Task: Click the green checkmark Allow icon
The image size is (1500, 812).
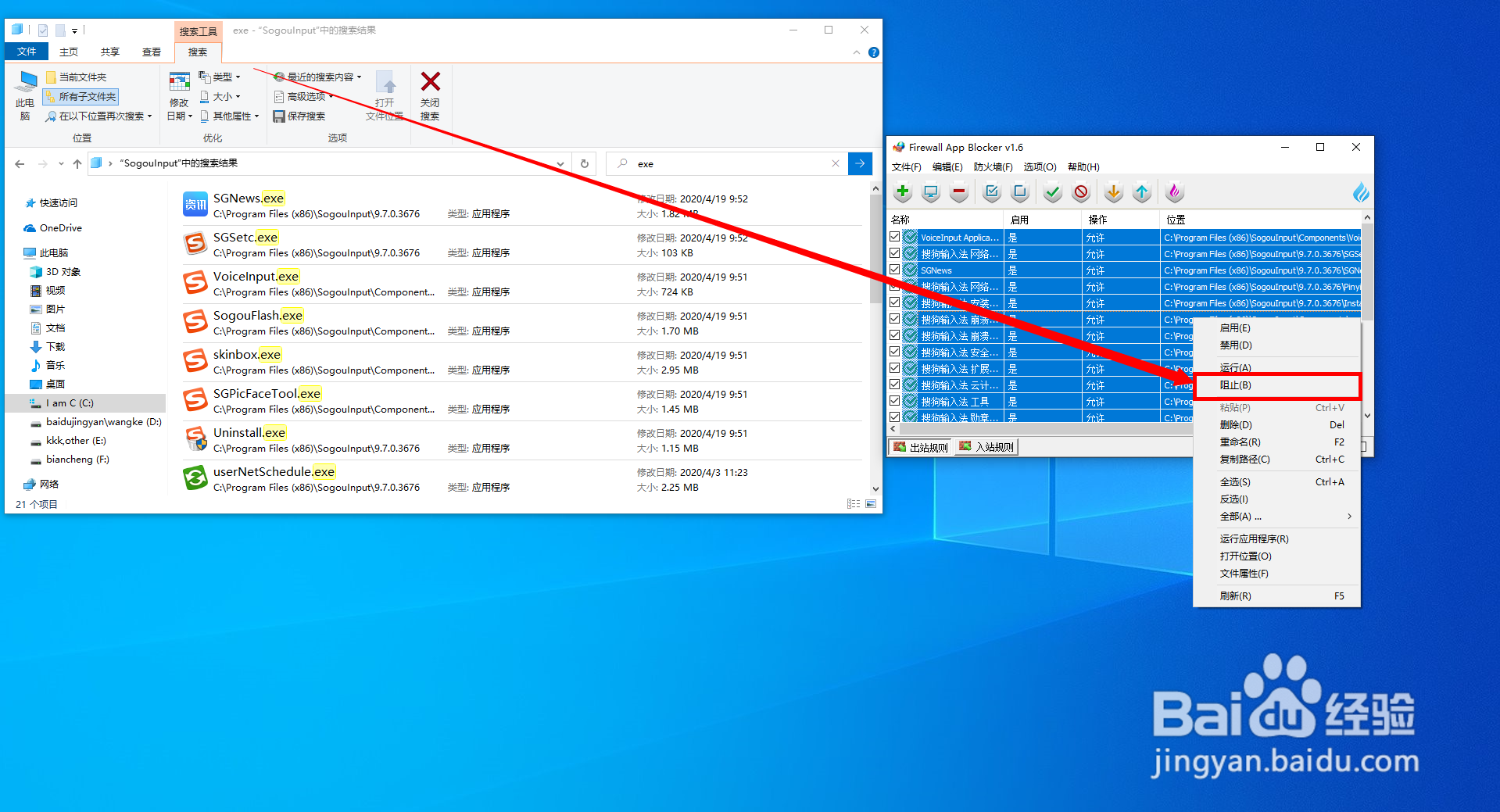Action: click(x=1053, y=191)
